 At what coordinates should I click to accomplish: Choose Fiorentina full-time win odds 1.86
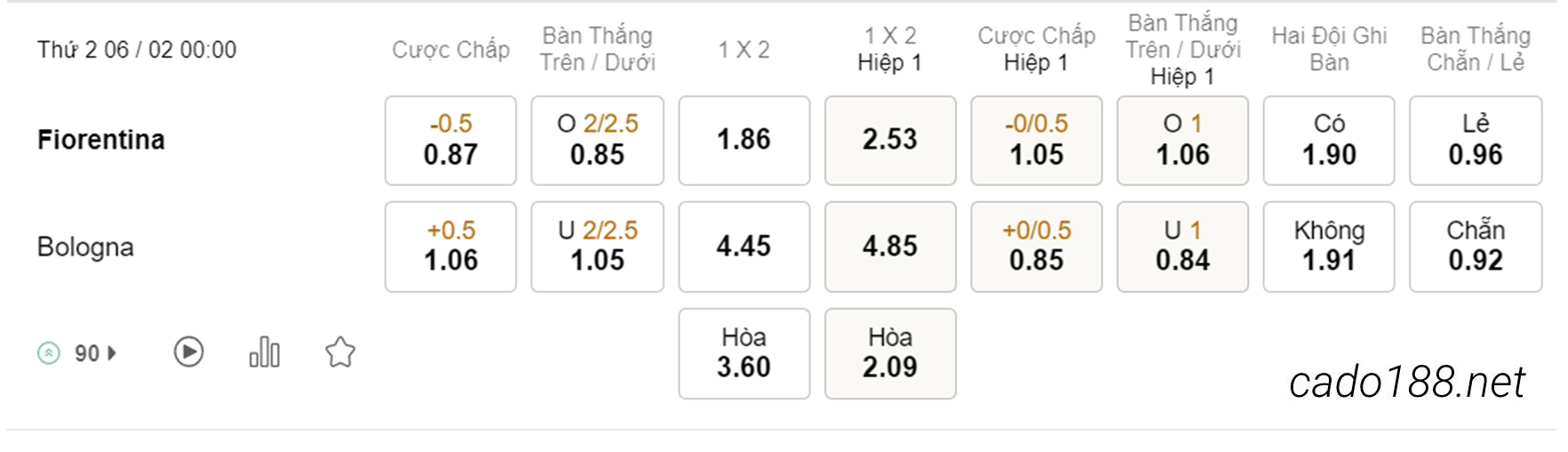click(744, 141)
